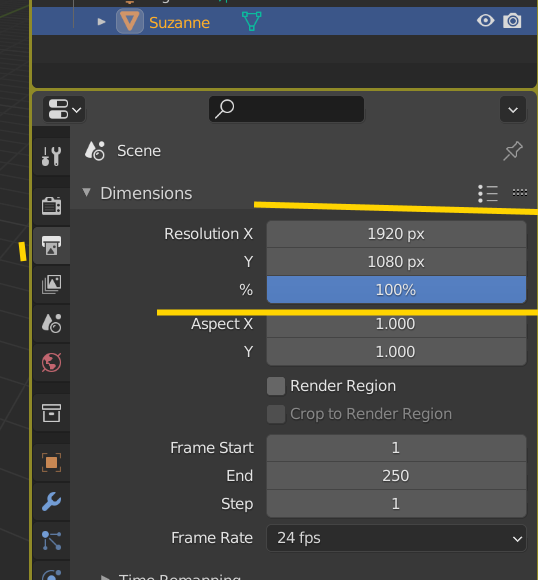The image size is (538, 580).
Task: Collapse the Dimensions panel
Action: coord(87,192)
